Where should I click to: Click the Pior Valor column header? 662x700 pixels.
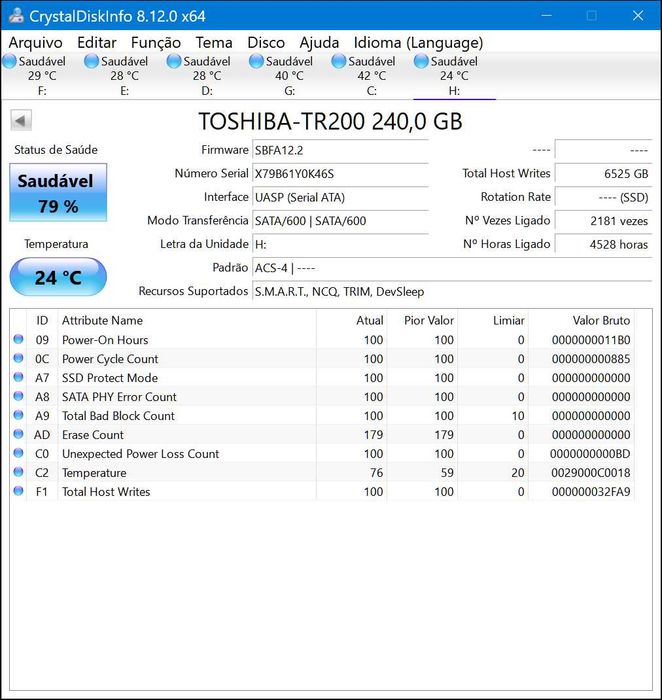click(x=422, y=321)
